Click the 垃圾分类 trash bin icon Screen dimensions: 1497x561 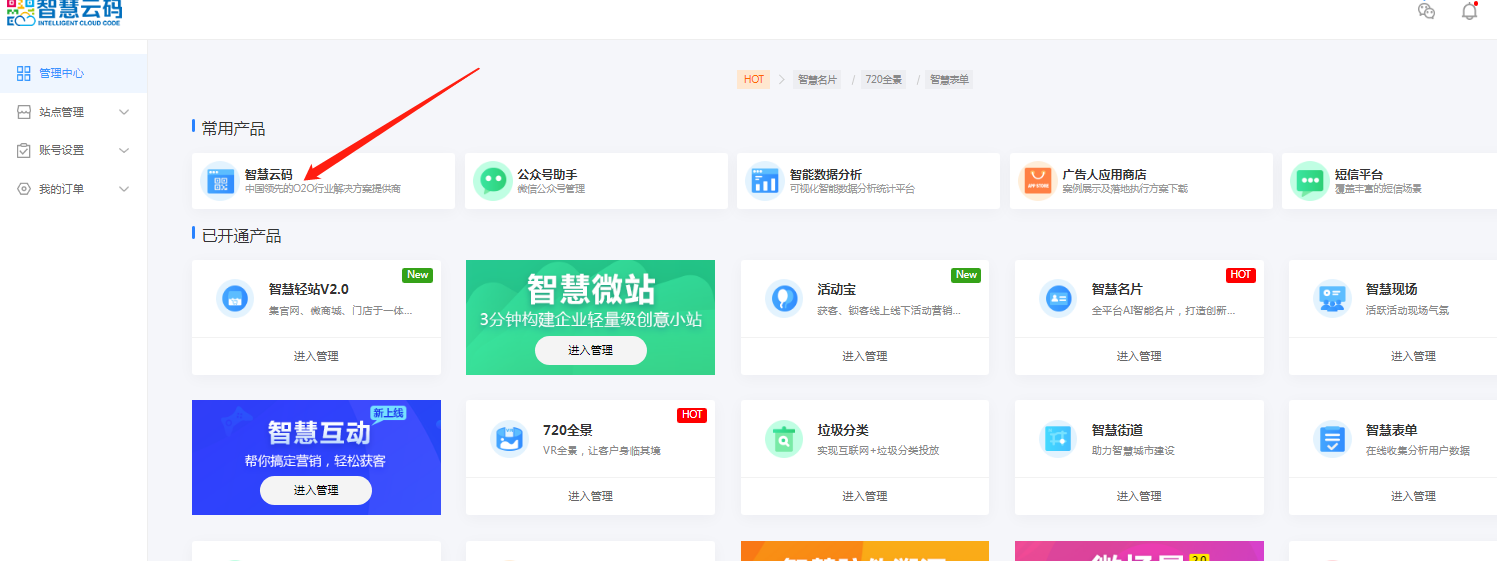784,439
